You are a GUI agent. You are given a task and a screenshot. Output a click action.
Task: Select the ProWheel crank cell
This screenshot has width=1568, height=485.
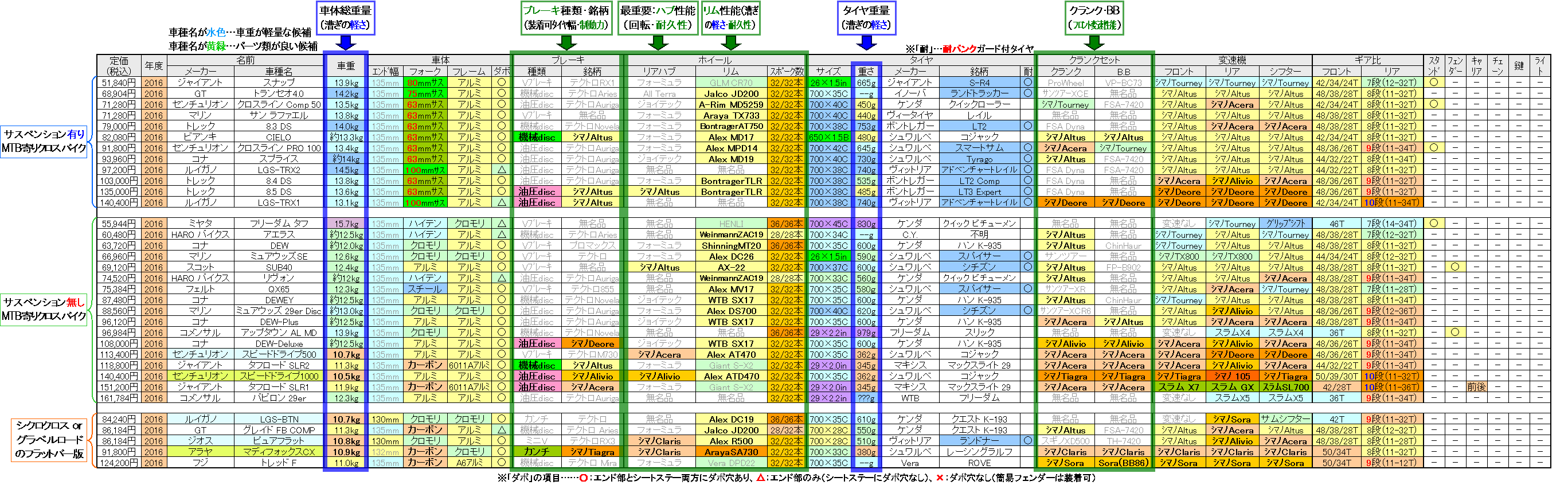coord(1066,83)
